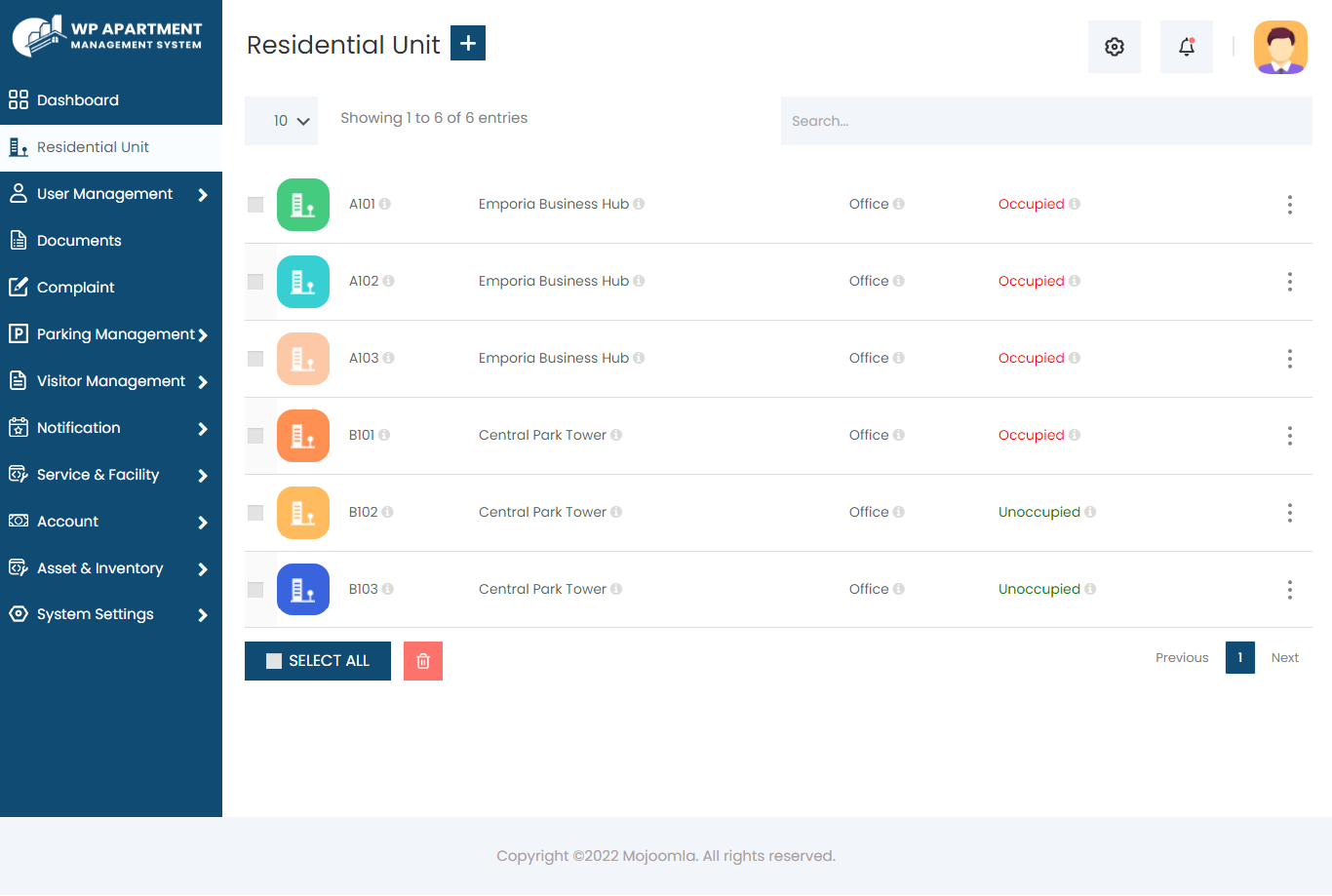Tick the checkbox for unit A102
1332x896 pixels.
pos(255,282)
